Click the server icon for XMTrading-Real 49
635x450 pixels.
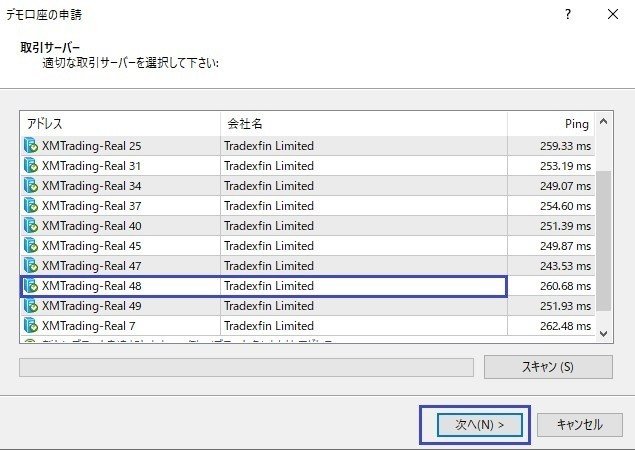[x=31, y=306]
